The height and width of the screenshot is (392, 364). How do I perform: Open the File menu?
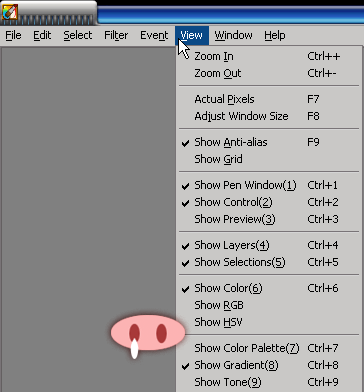coord(13,35)
